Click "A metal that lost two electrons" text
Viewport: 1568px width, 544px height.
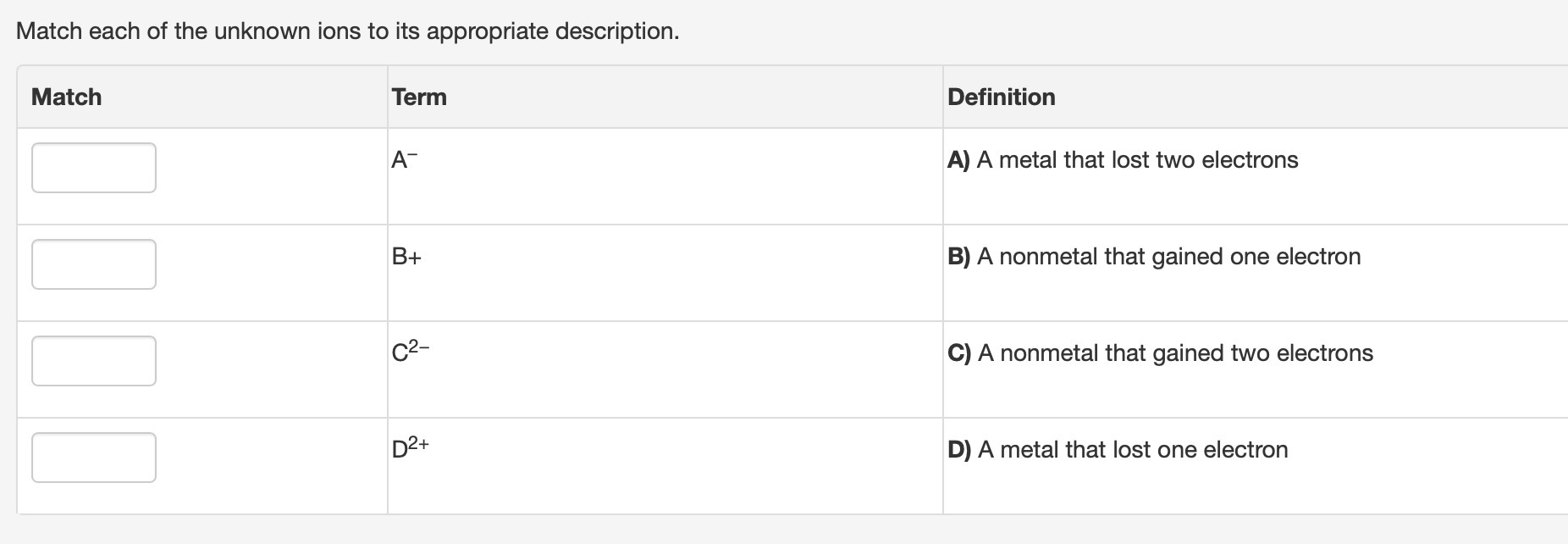click(x=1136, y=160)
